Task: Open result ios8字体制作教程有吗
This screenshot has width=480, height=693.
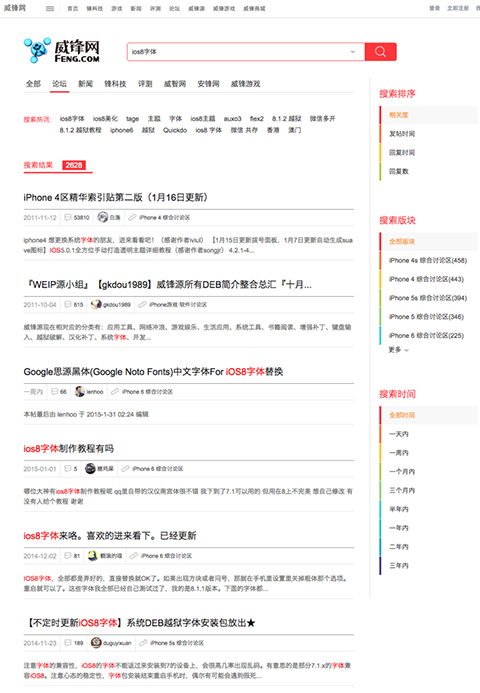Action: coord(69,449)
